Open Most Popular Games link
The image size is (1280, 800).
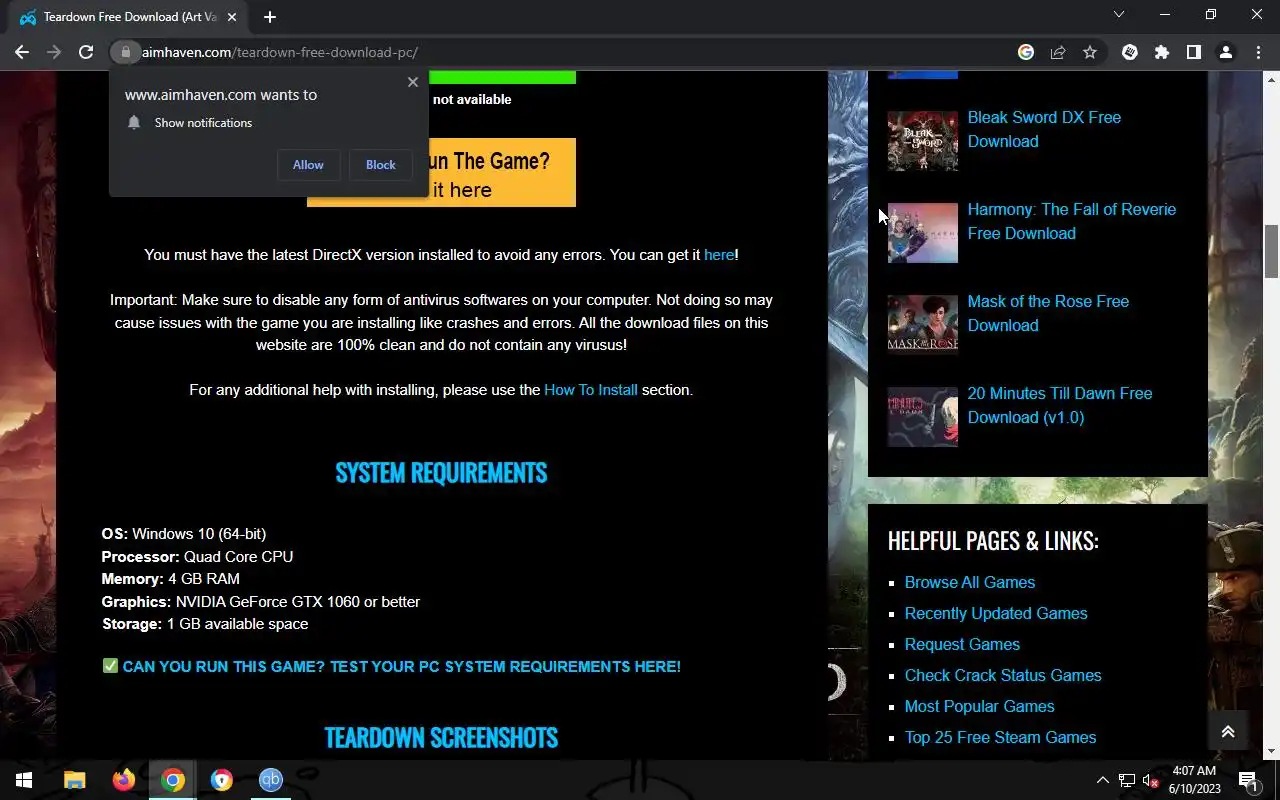979,706
